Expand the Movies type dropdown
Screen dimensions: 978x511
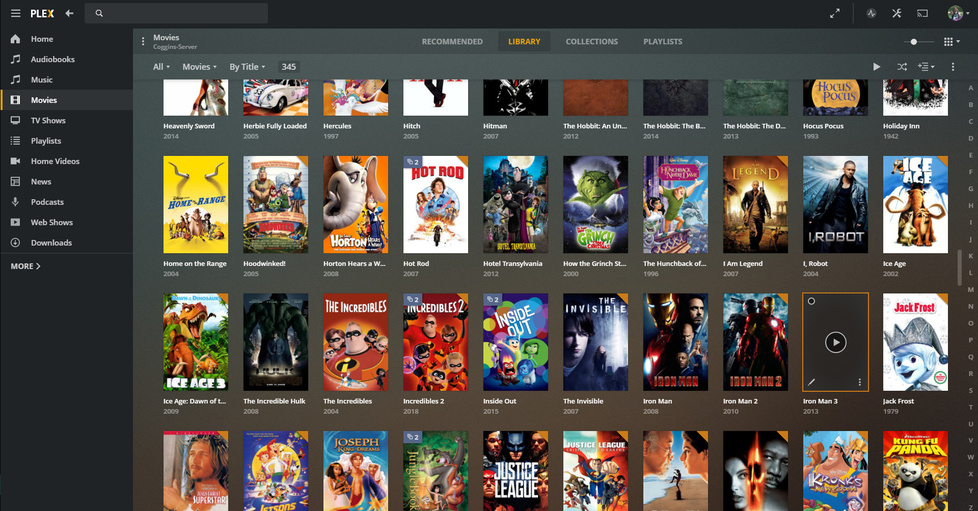coord(199,67)
